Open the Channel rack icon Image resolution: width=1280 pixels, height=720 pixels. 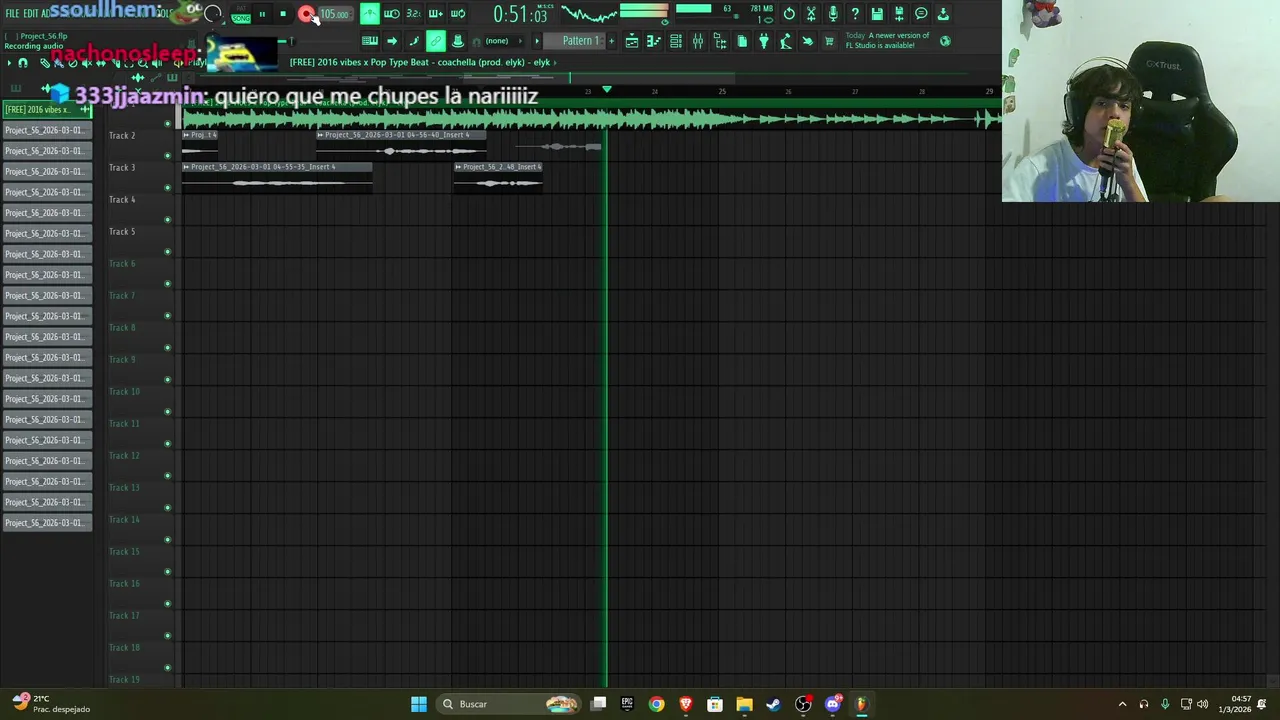(676, 41)
